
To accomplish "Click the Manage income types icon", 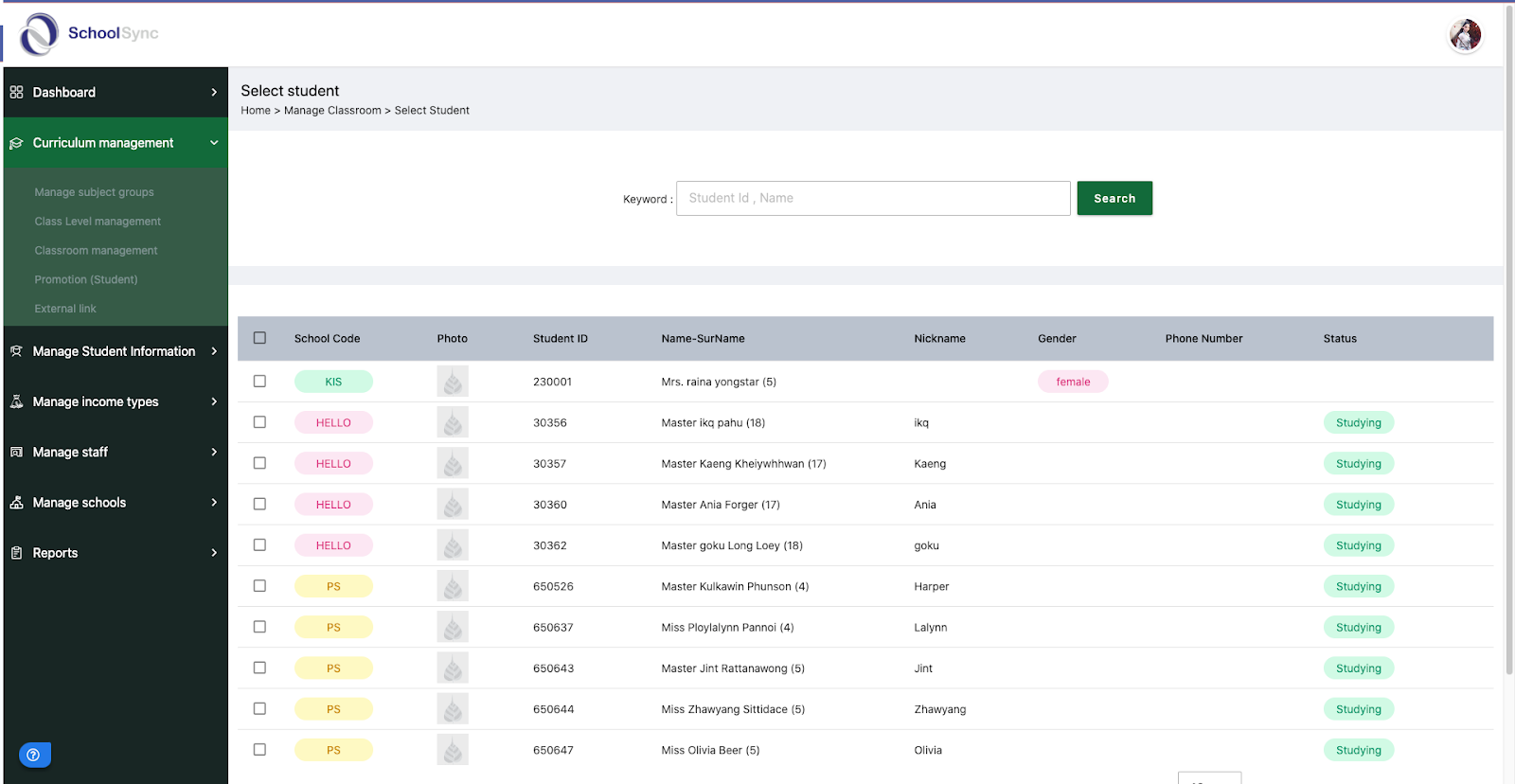I will coord(16,401).
